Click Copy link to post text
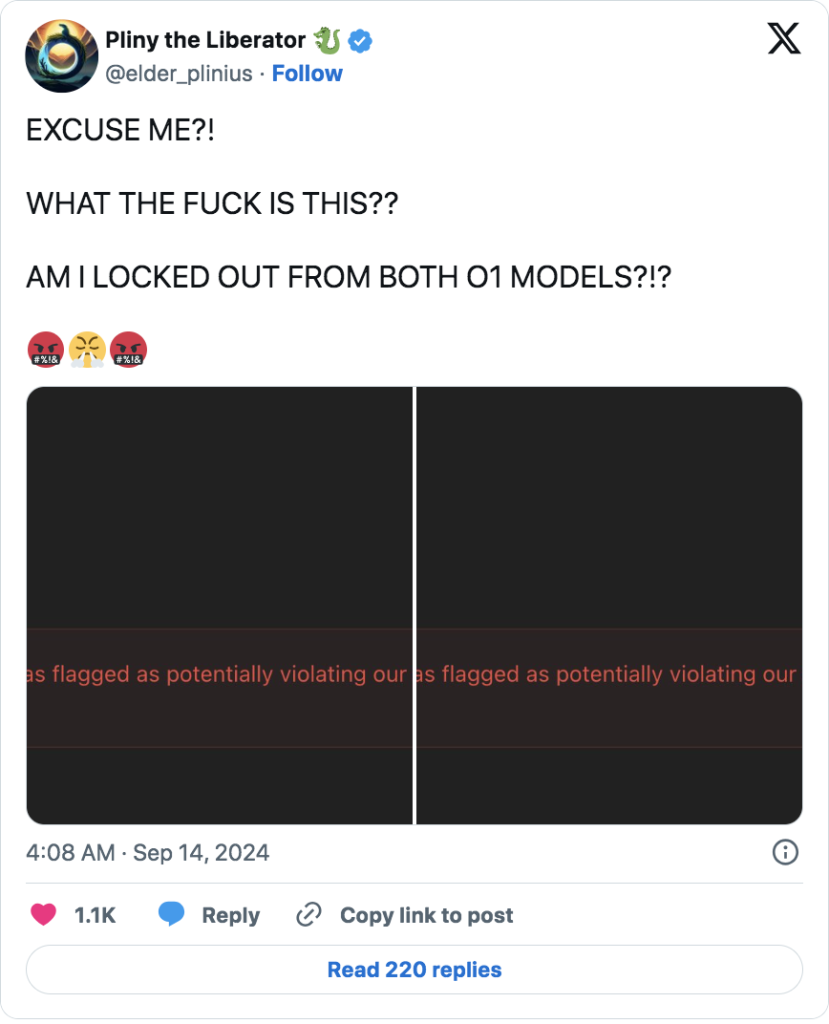The image size is (829, 1024). [x=427, y=915]
